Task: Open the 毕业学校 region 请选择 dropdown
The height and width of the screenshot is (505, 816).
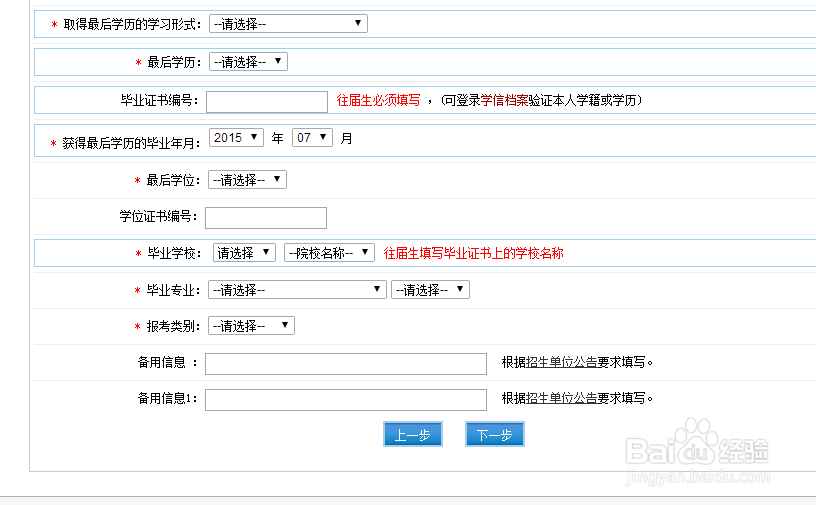Action: click(245, 253)
